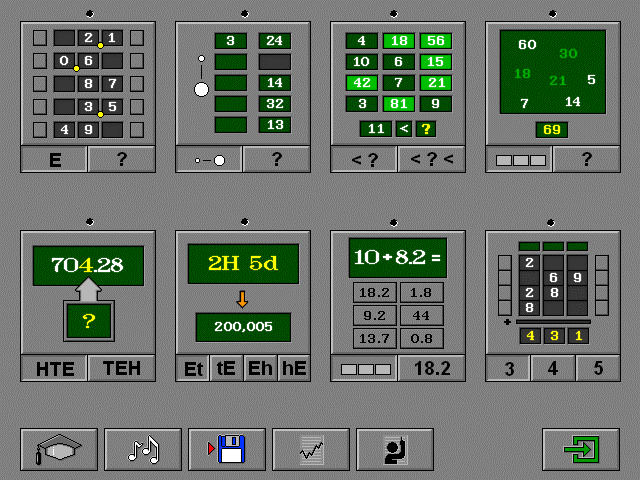The width and height of the screenshot is (640, 480).
Task: Select three-boxes option under the 69 puzzle
Action: point(519,159)
